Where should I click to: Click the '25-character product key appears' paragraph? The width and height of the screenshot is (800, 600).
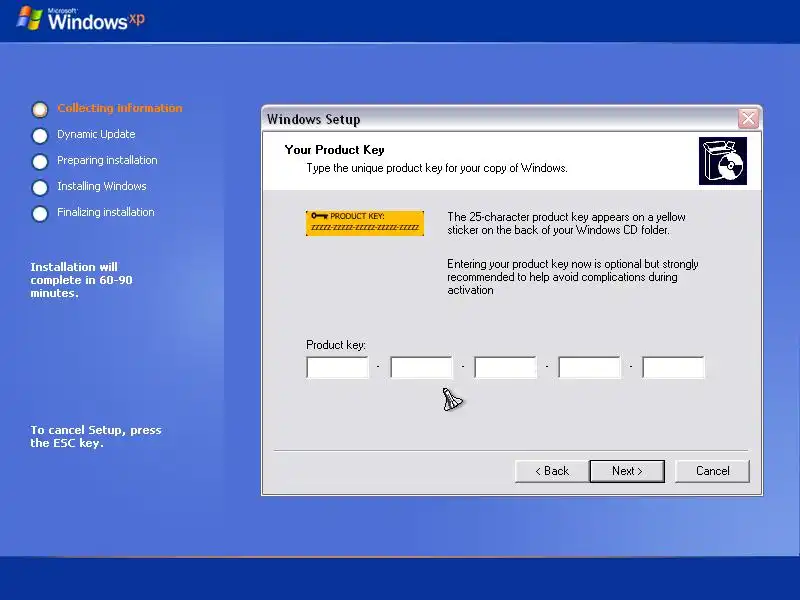tap(566, 223)
